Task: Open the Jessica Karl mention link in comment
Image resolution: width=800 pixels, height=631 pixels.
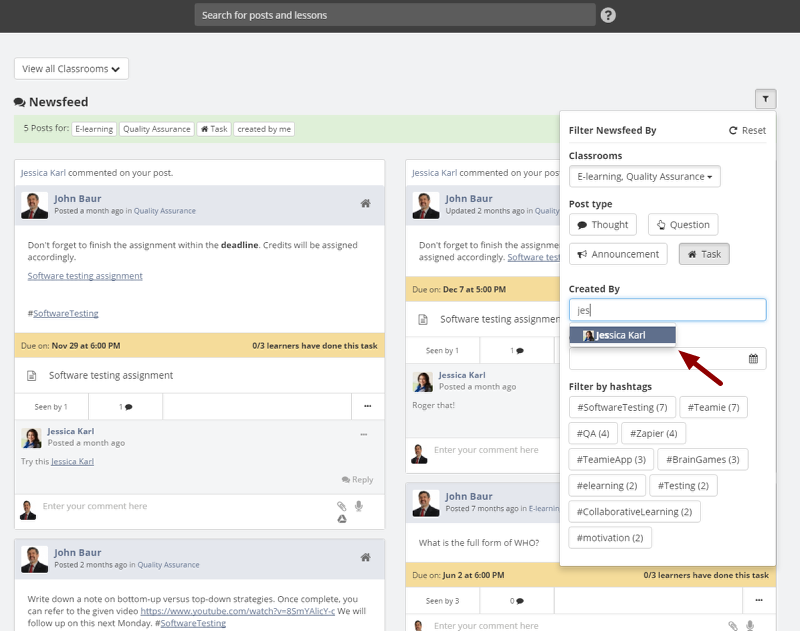Action: coord(72,462)
